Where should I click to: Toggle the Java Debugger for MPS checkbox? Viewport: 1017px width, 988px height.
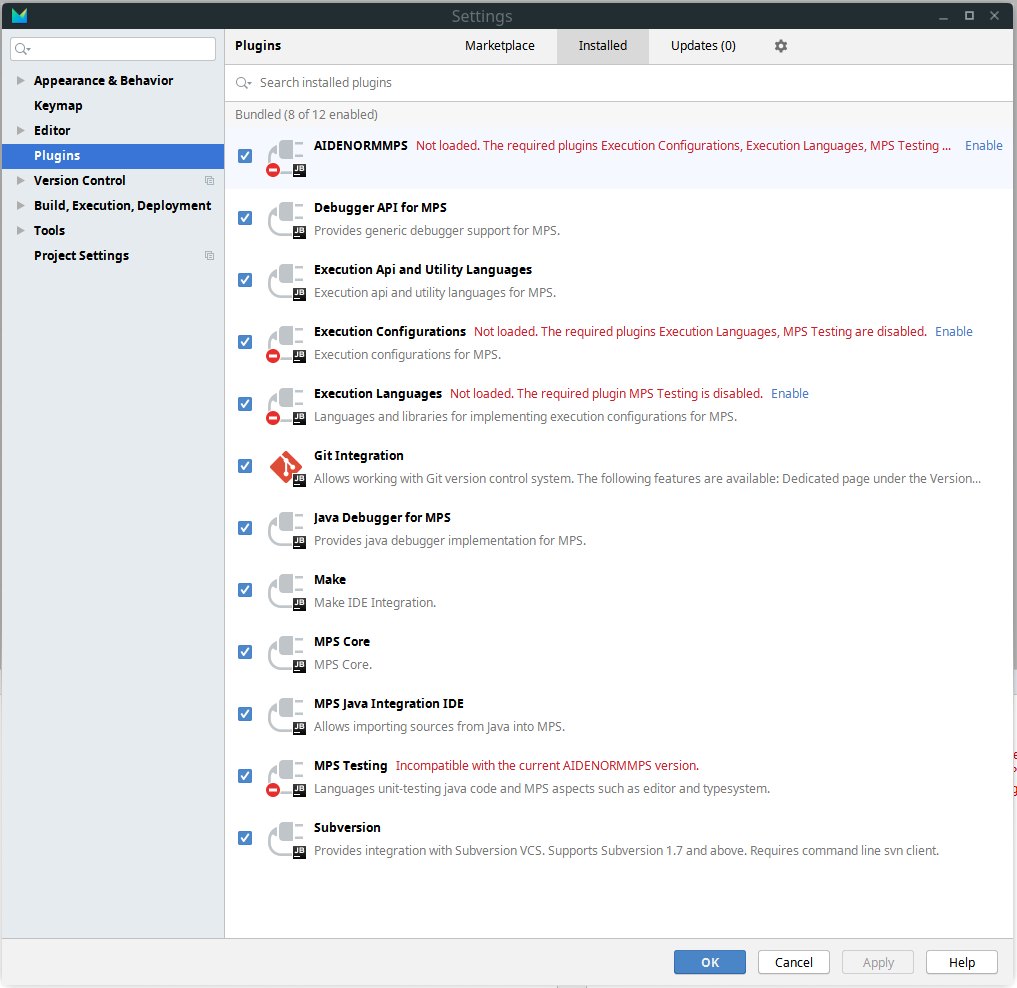point(245,528)
